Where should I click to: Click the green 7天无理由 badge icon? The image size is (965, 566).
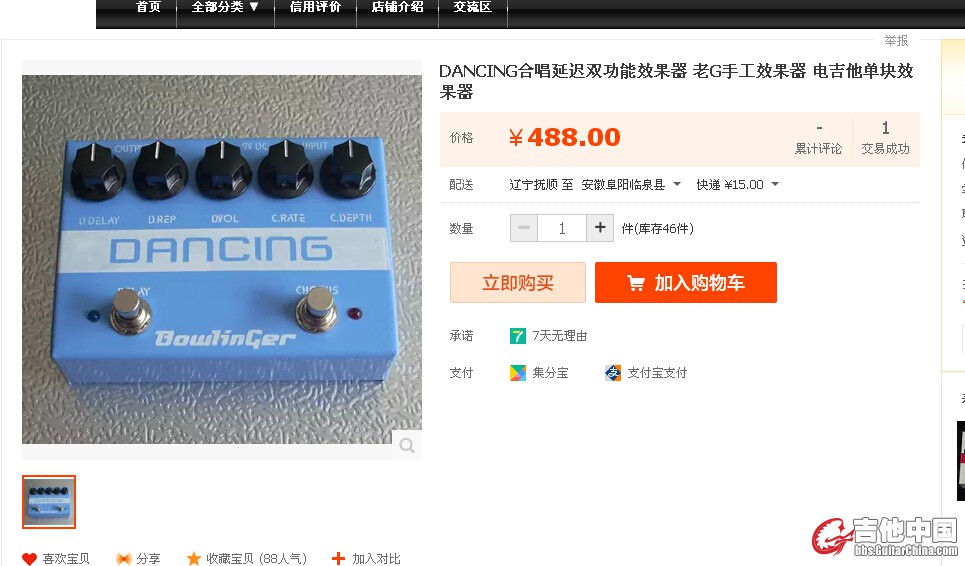tap(518, 336)
